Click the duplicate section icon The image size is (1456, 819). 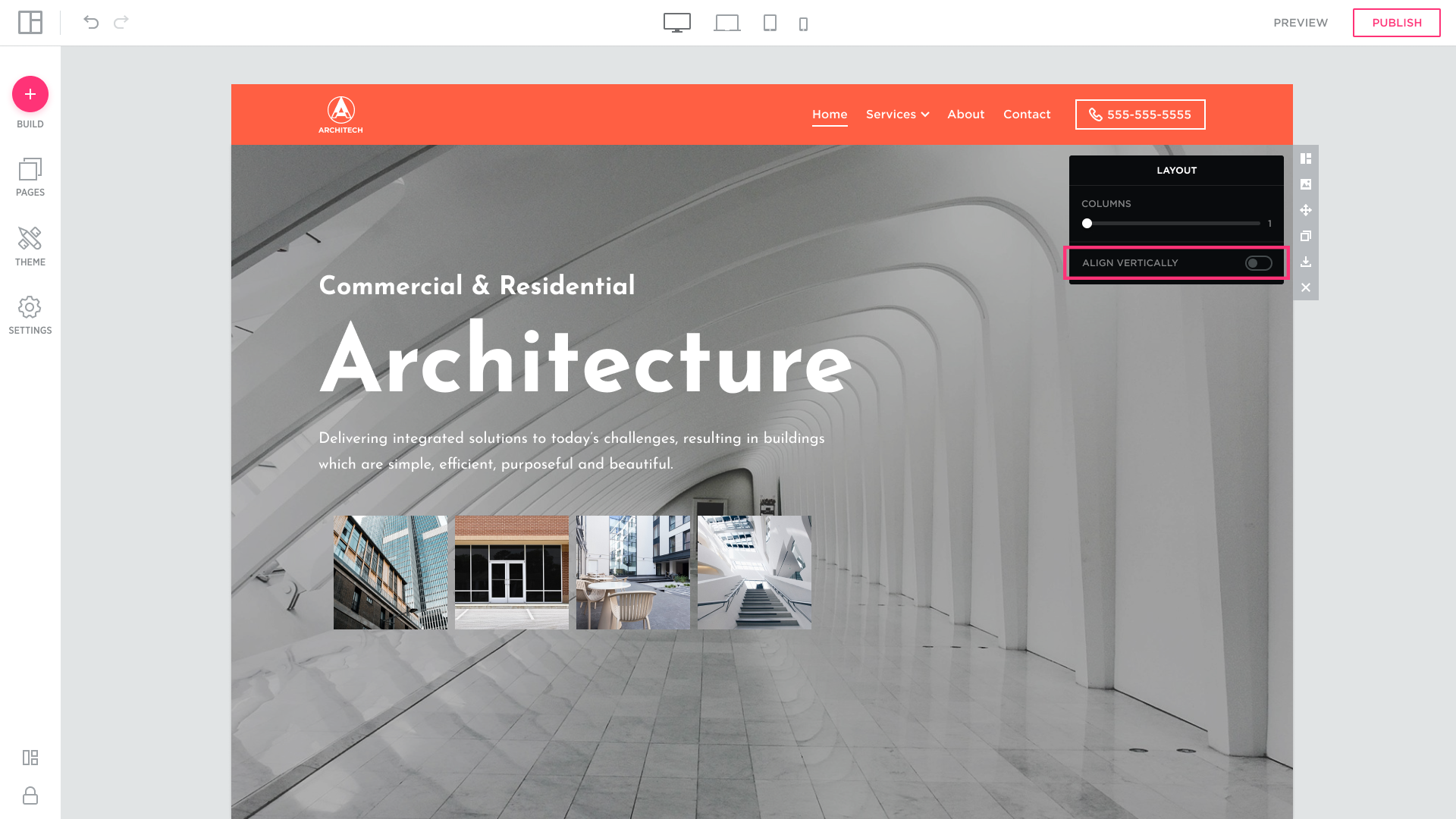coord(1306,236)
